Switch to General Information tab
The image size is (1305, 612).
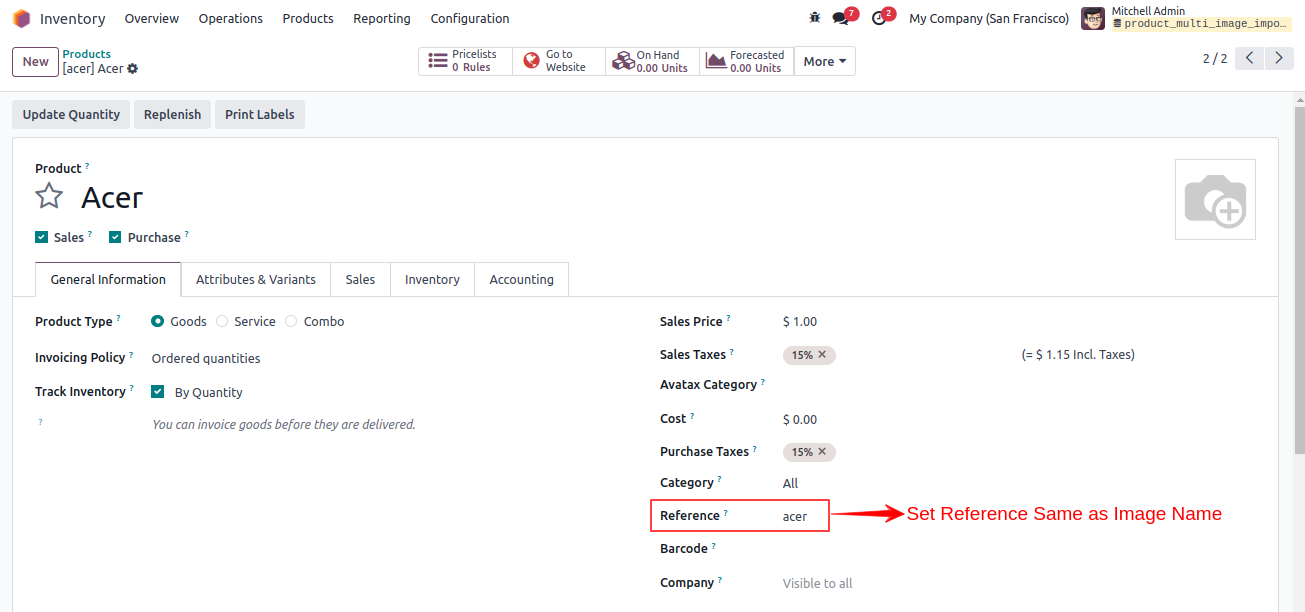tap(108, 280)
